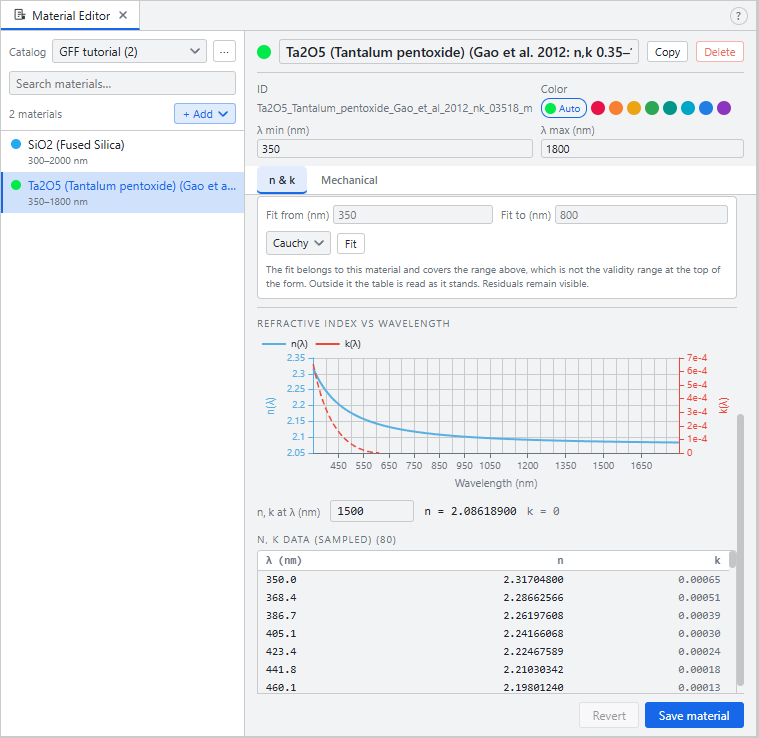Open the Catalog dropdown GFF tutorial (2)
Image resolution: width=759 pixels, height=738 pixels.
pos(129,51)
